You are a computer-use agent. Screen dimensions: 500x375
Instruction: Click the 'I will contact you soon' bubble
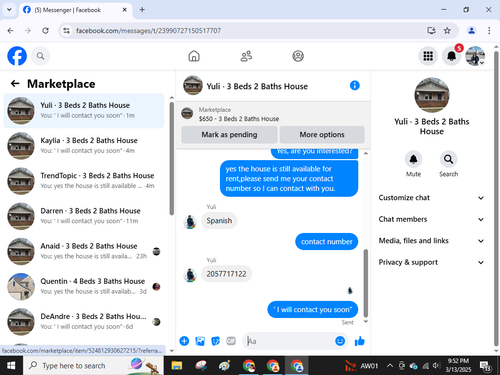coord(313,310)
